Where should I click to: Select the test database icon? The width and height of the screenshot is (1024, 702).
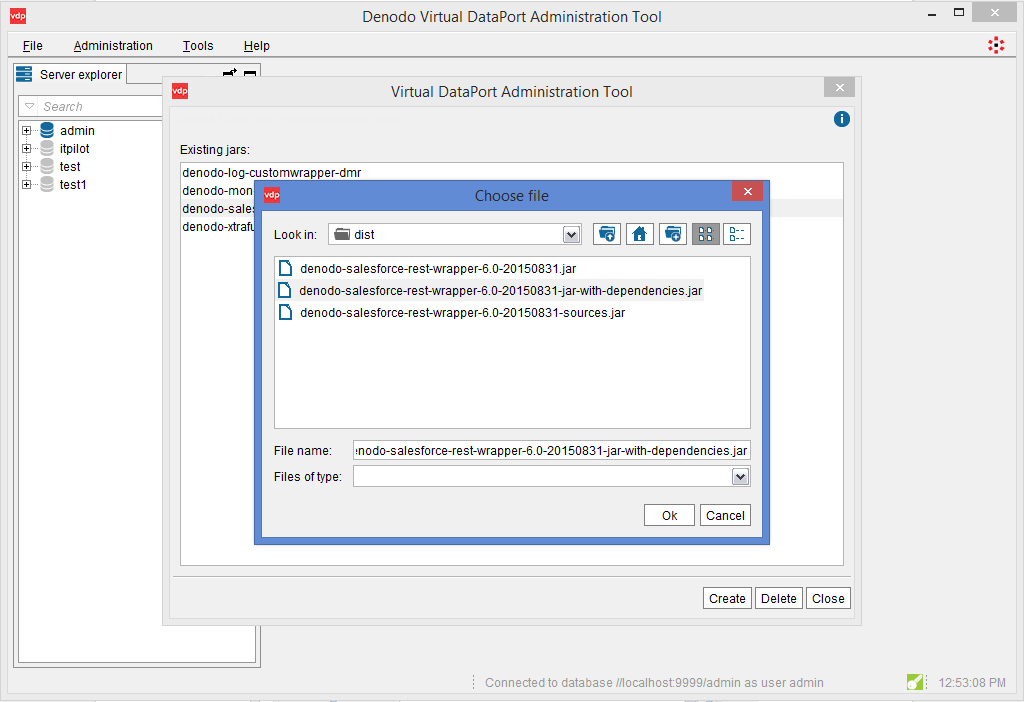pyautogui.click(x=47, y=166)
